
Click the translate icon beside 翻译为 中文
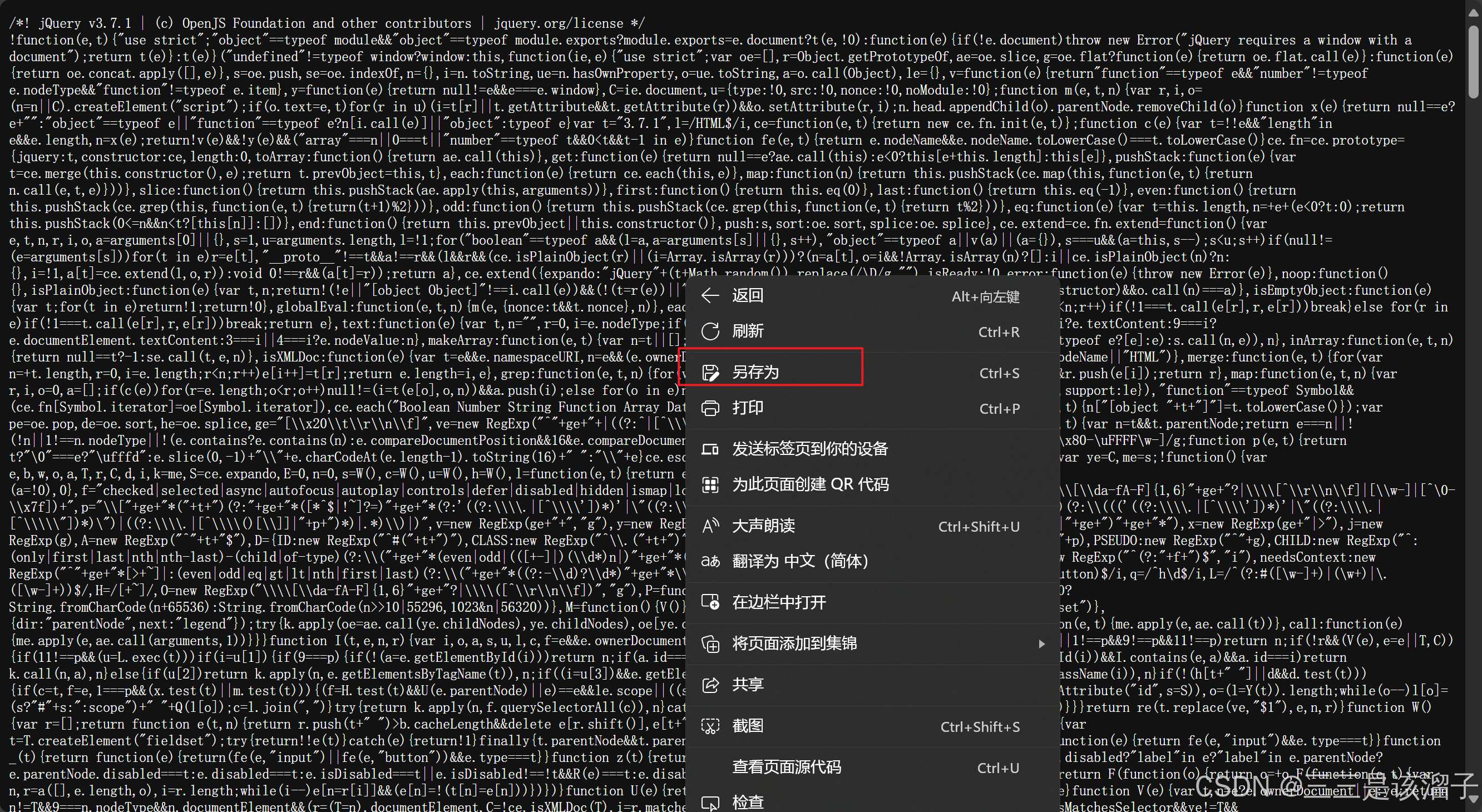(710, 561)
